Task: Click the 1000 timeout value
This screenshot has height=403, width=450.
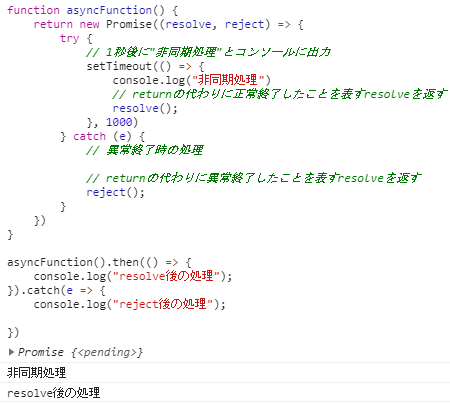Action: pyautogui.click(x=119, y=122)
